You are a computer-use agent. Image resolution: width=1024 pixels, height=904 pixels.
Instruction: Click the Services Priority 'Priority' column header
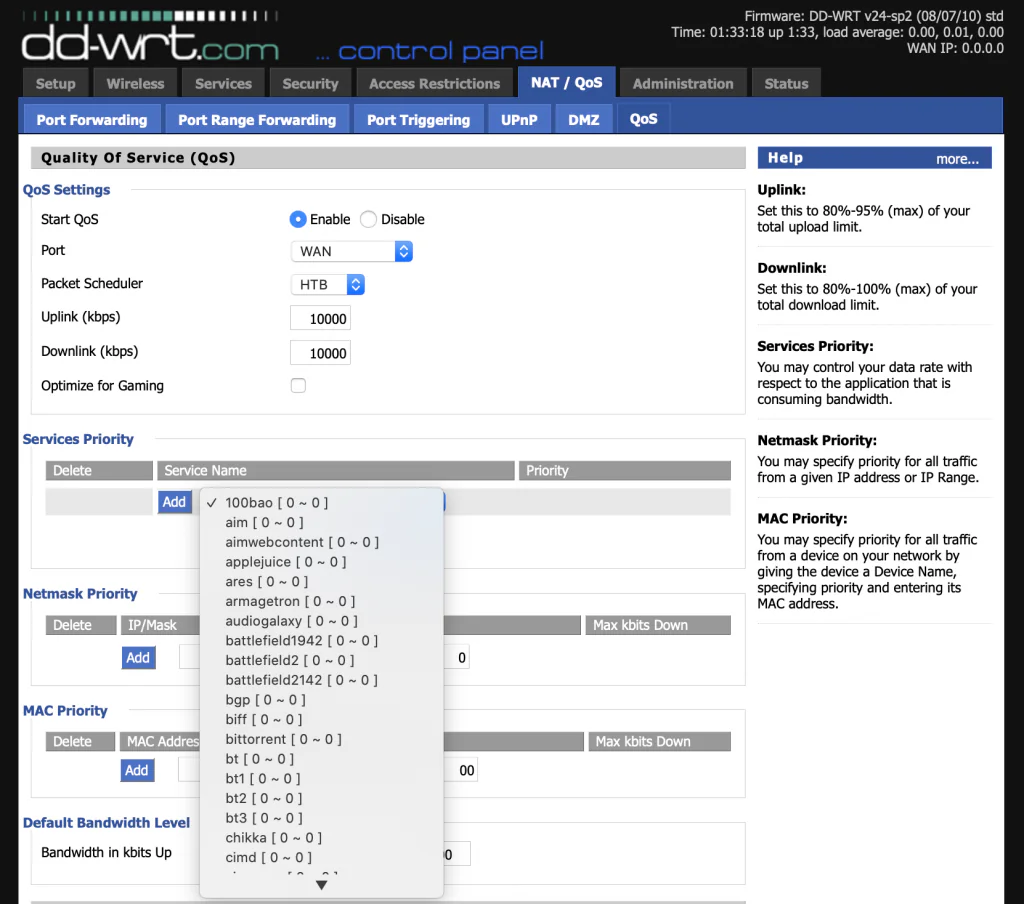pos(624,470)
